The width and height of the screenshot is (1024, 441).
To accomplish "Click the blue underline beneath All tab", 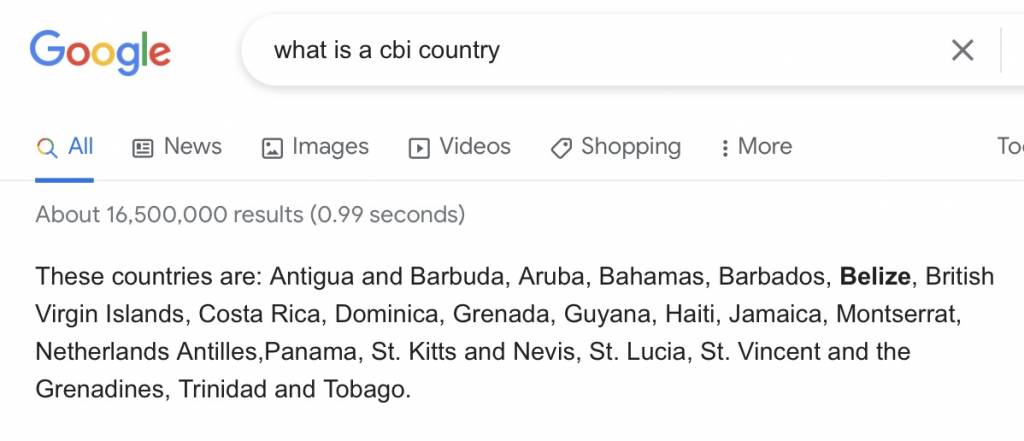I will (65, 180).
